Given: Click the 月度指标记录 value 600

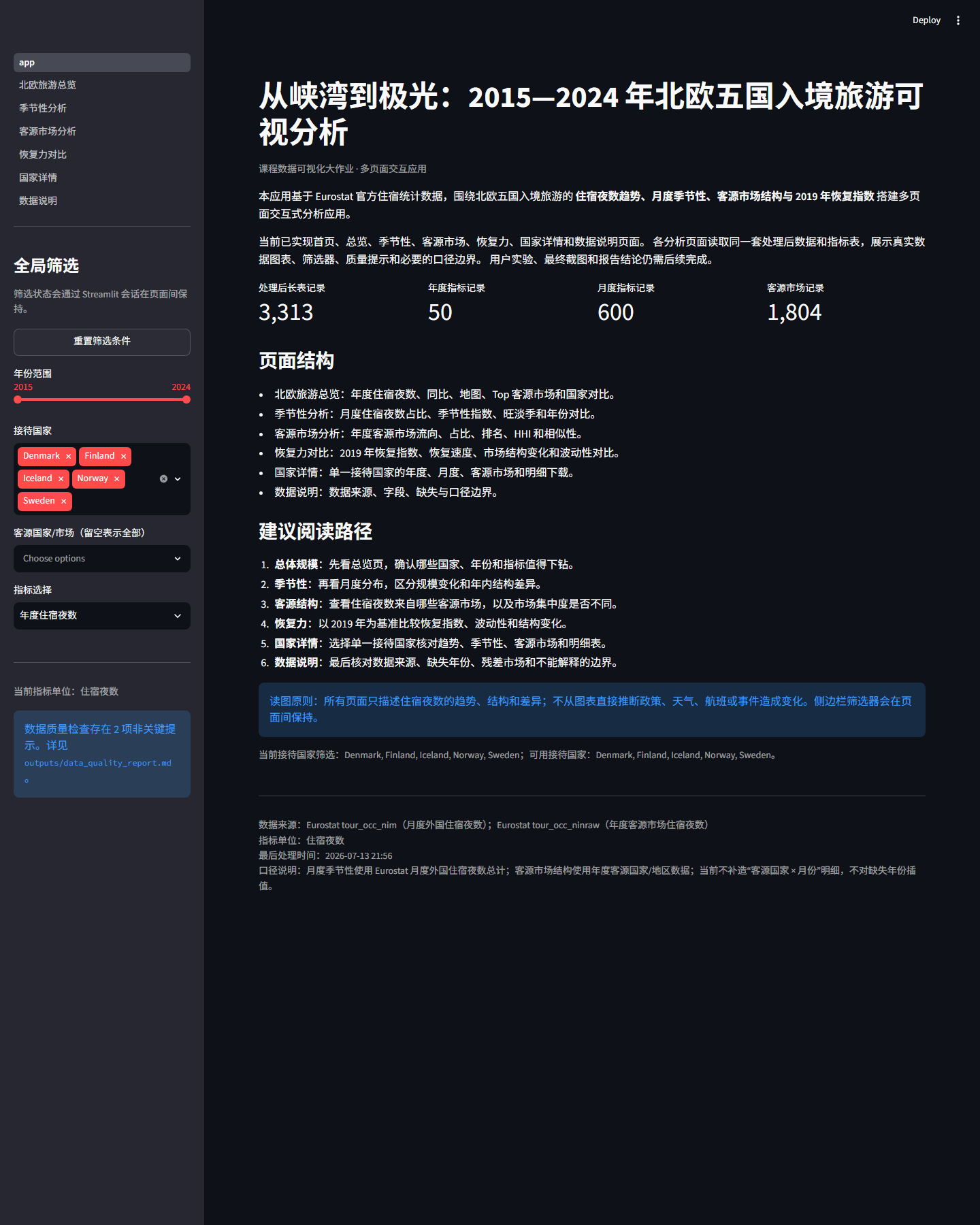Looking at the screenshot, I should pos(616,312).
